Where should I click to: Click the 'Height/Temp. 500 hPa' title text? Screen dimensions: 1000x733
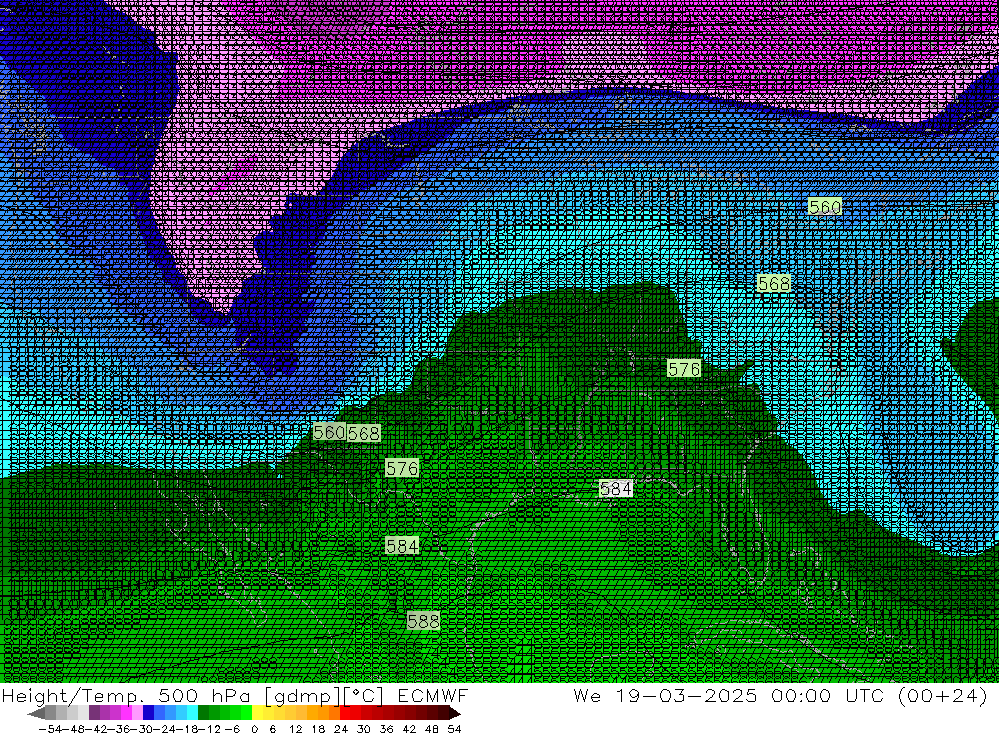click(x=126, y=695)
